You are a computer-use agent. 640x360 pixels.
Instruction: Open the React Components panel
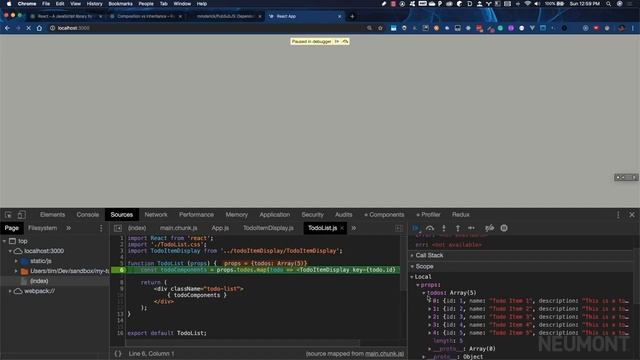pos(384,215)
